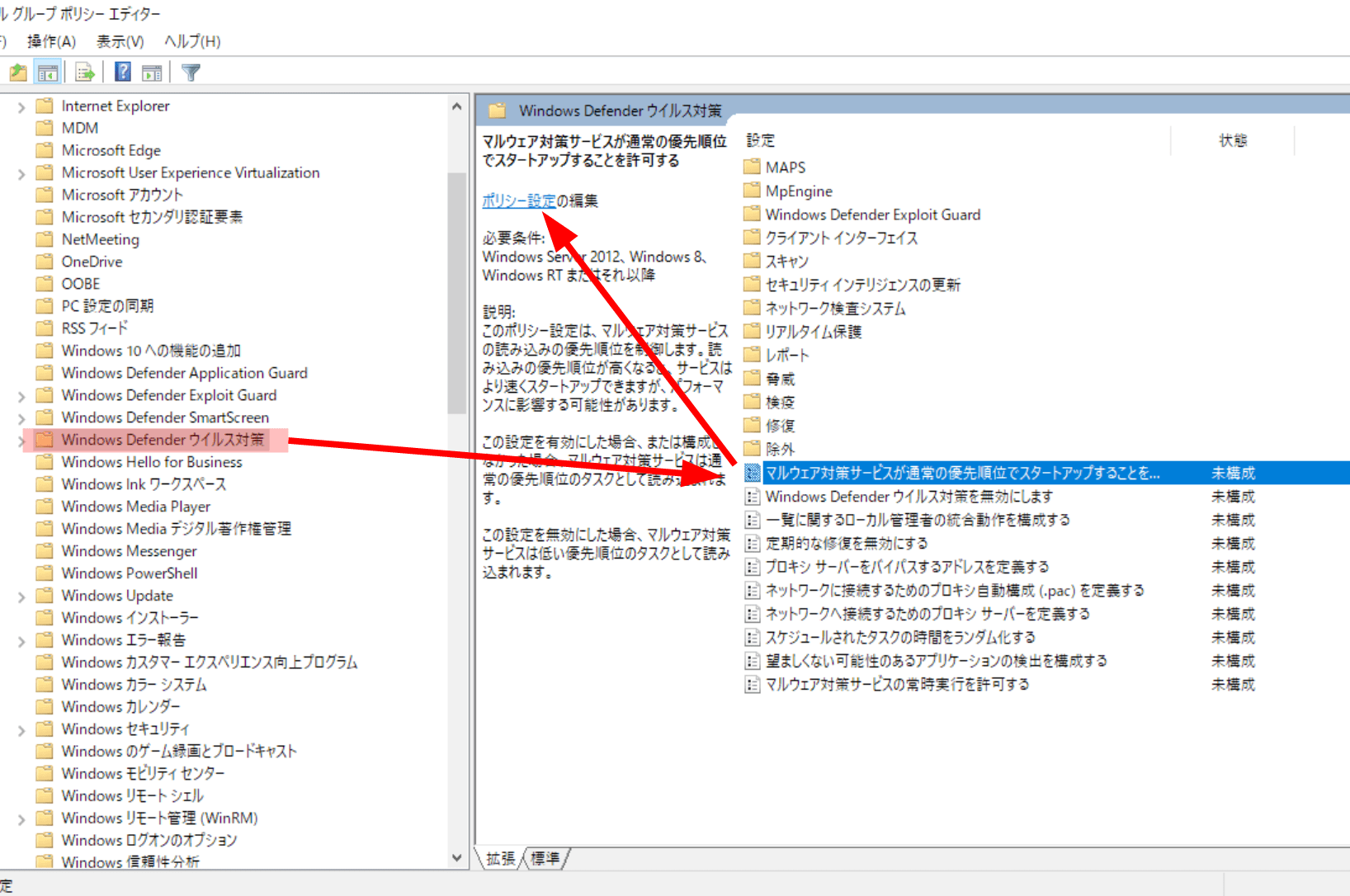
Task: Select 望ましくない可能性のあるアプリケーションの検出を構成する policy
Action: coord(937,661)
